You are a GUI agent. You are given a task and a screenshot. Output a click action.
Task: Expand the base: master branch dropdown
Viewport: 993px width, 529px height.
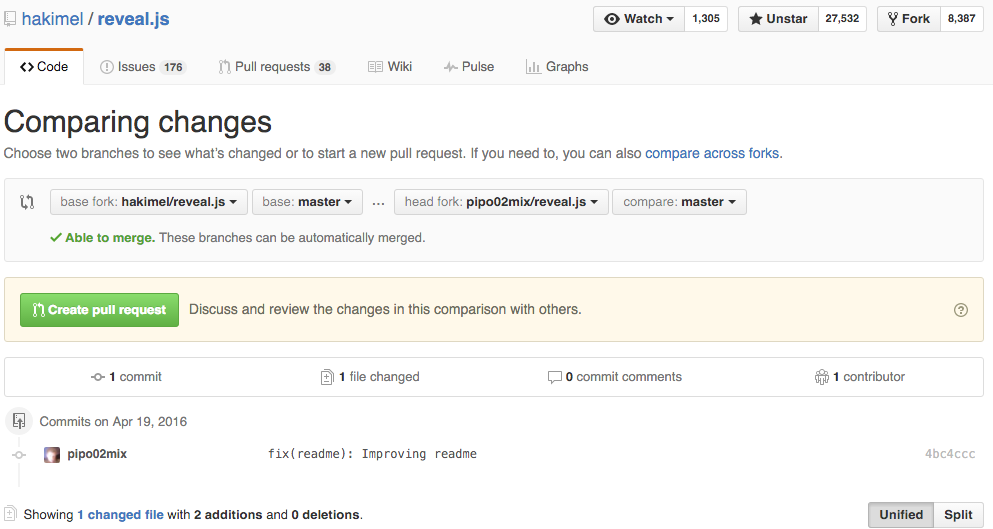pos(307,202)
